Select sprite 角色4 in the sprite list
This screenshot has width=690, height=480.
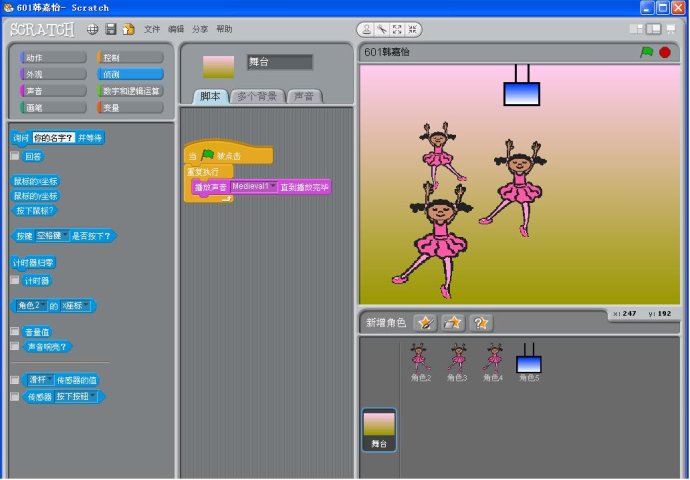click(x=493, y=362)
